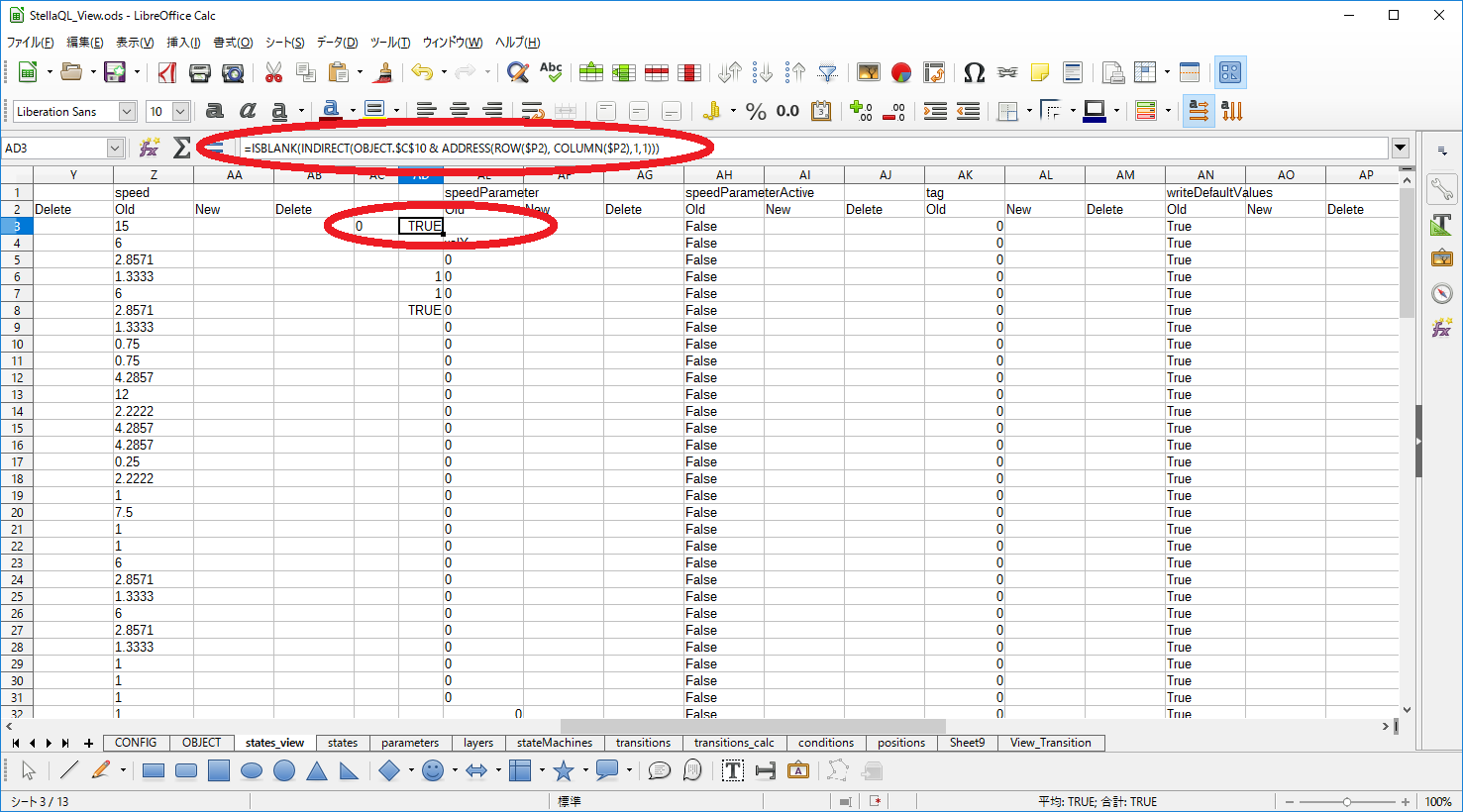Toggle the Draw Functions button off
This screenshot has height=812, width=1463.
(x=1230, y=72)
